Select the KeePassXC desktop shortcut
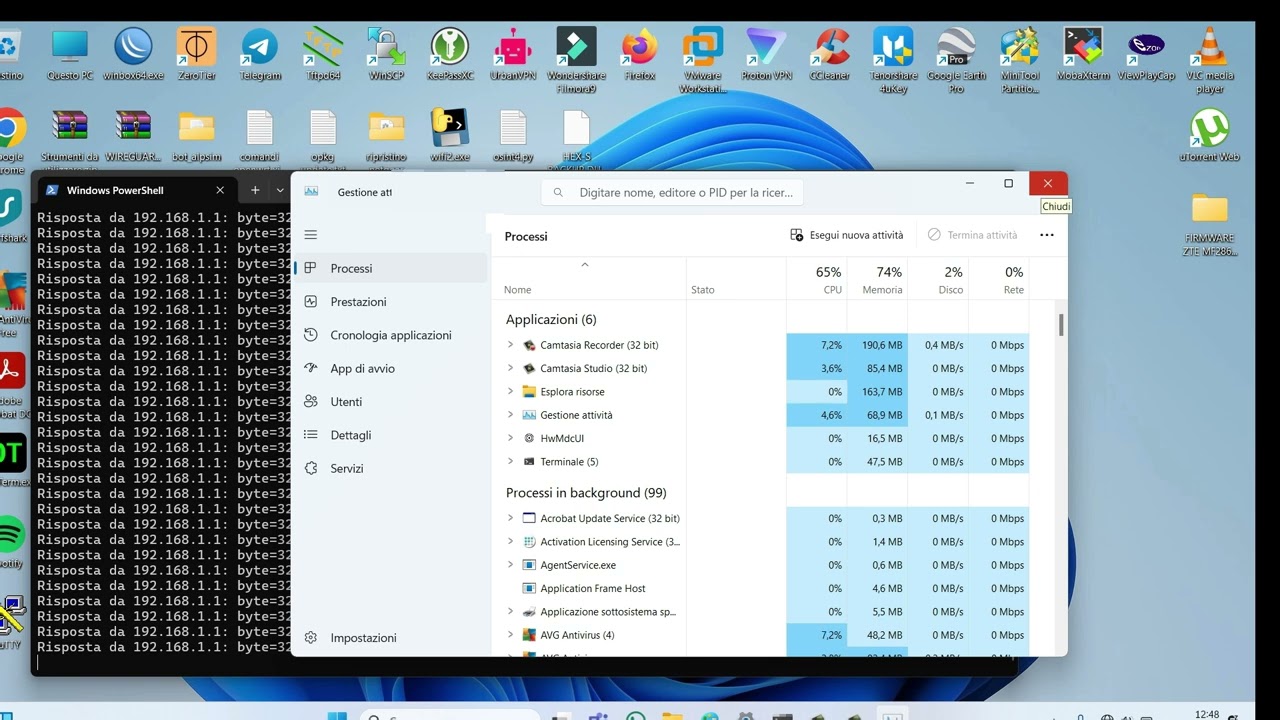The width and height of the screenshot is (1280, 720). pos(450,55)
